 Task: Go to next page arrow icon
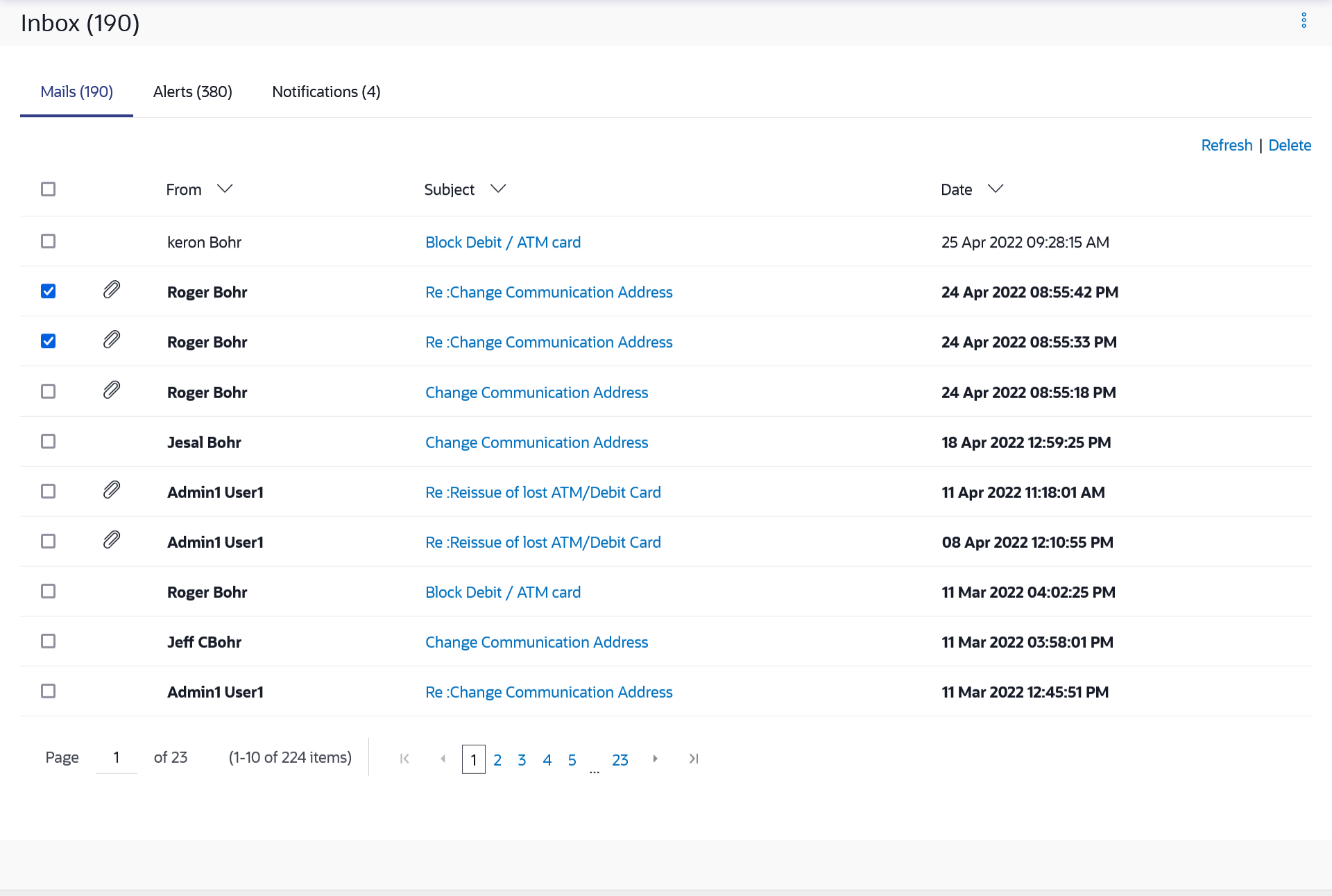tap(655, 759)
